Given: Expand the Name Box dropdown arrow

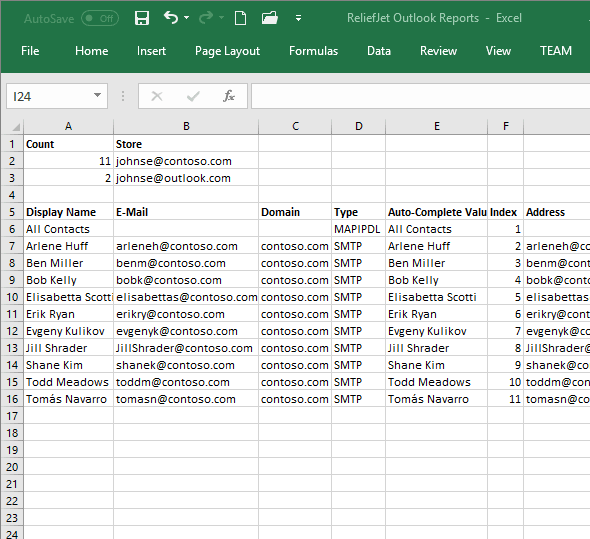Looking at the screenshot, I should [x=97, y=96].
